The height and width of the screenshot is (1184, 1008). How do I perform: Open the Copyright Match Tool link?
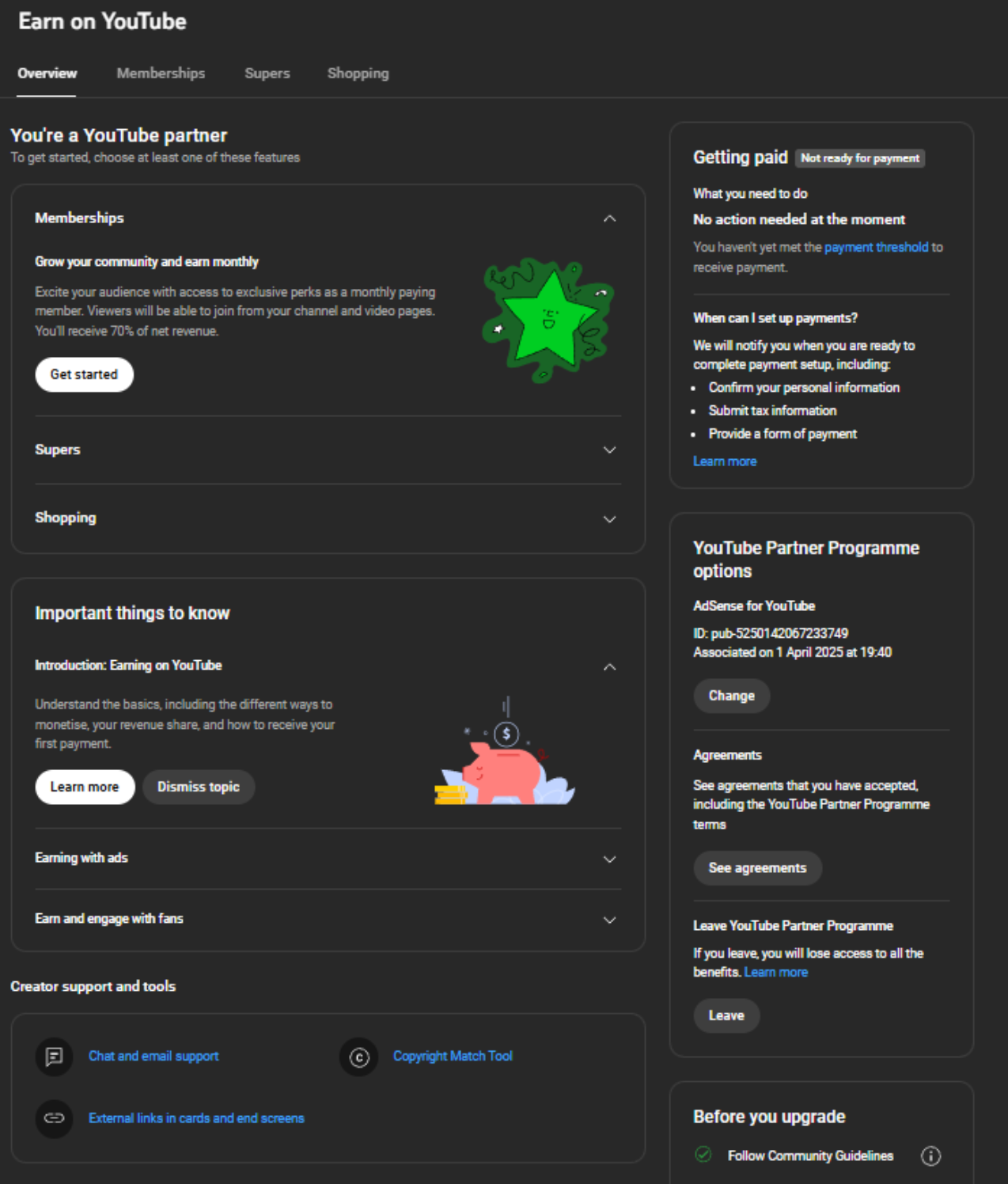[x=453, y=1056]
